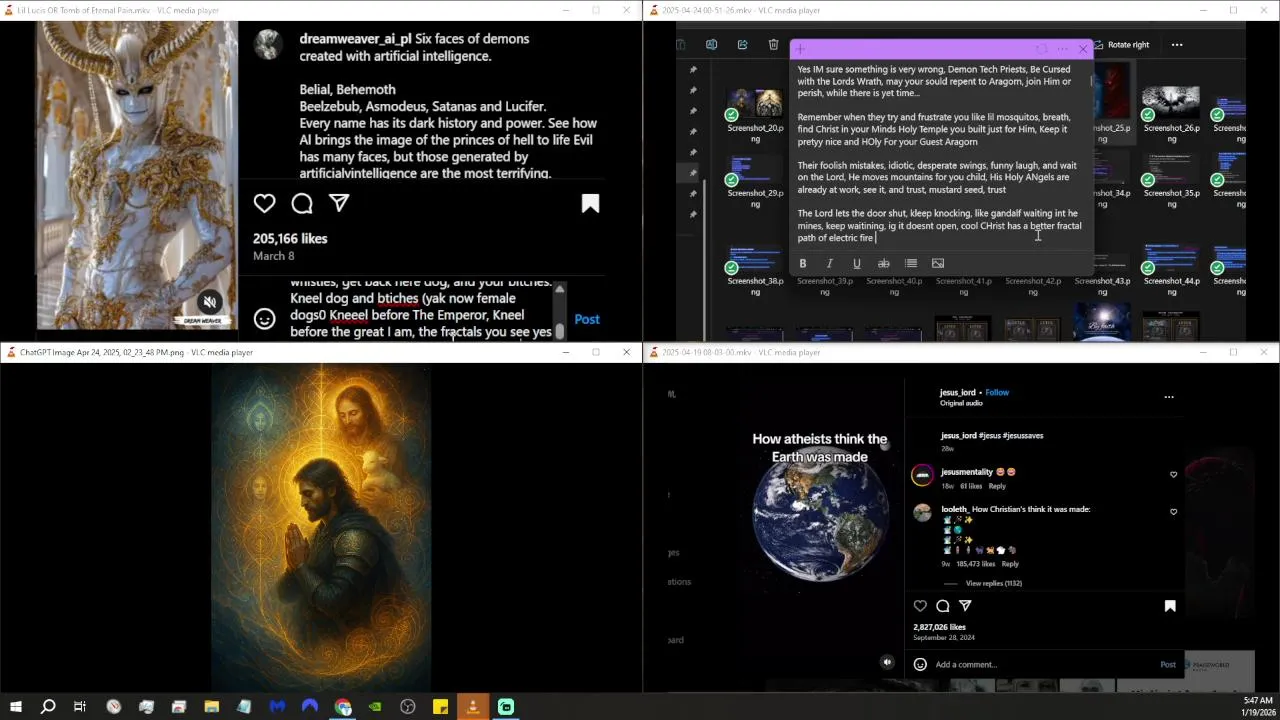
Task: Select the Screenshot_20.png thumbnail
Action: [x=755, y=103]
